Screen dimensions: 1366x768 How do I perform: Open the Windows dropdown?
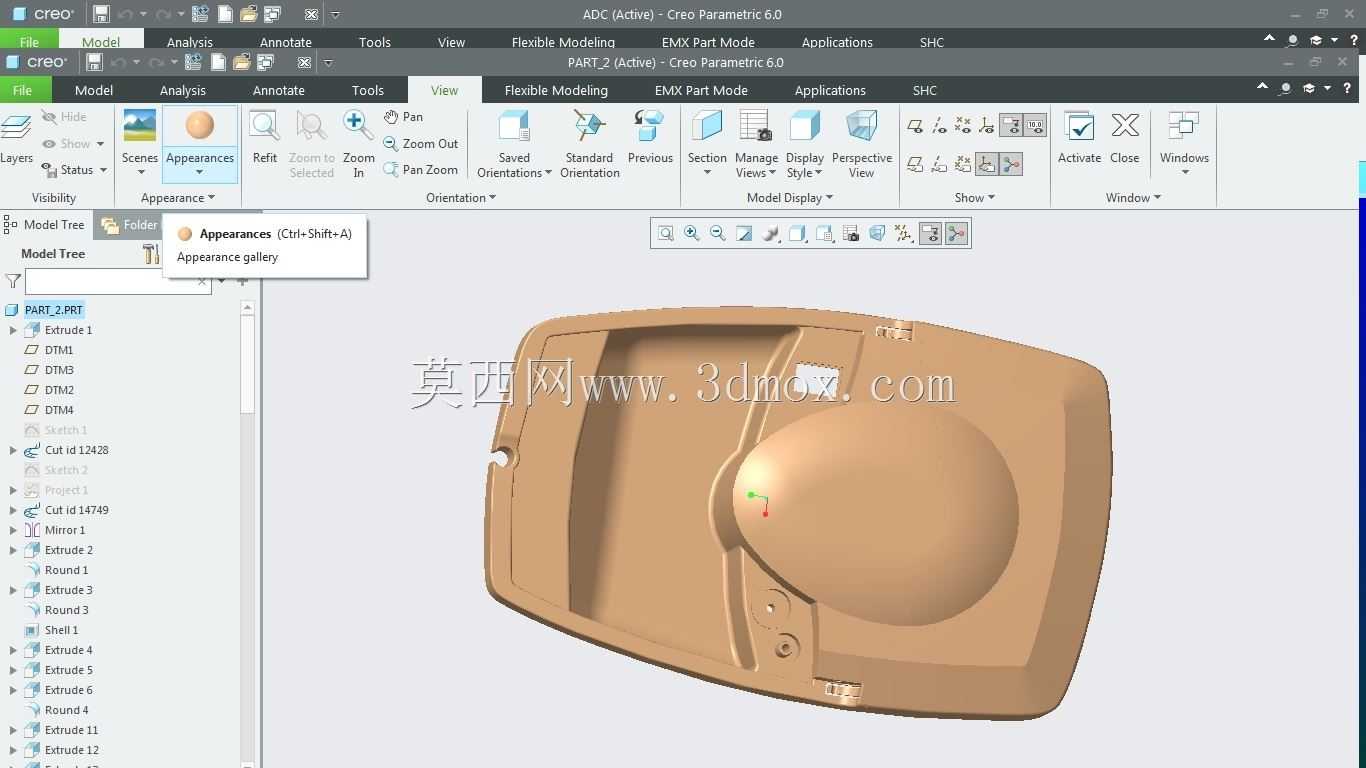point(1185,172)
